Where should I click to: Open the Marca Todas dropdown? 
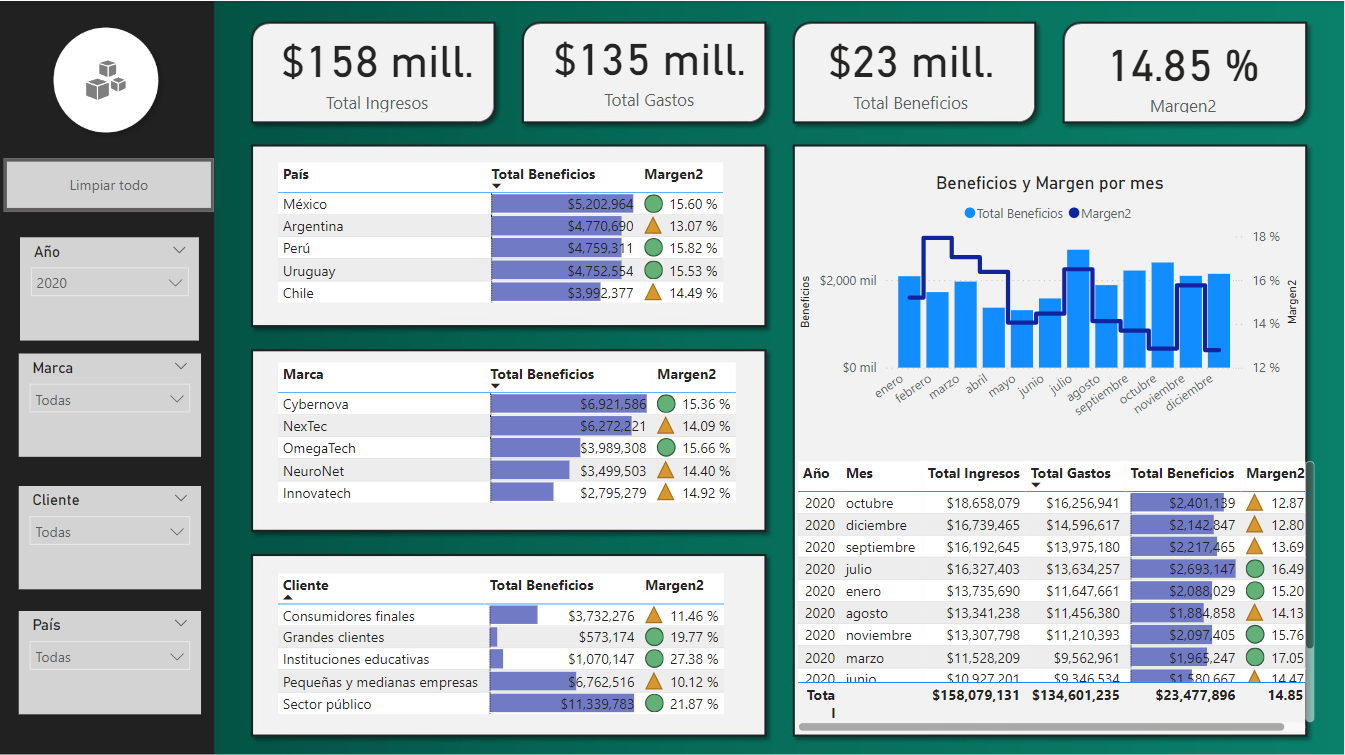[x=109, y=400]
